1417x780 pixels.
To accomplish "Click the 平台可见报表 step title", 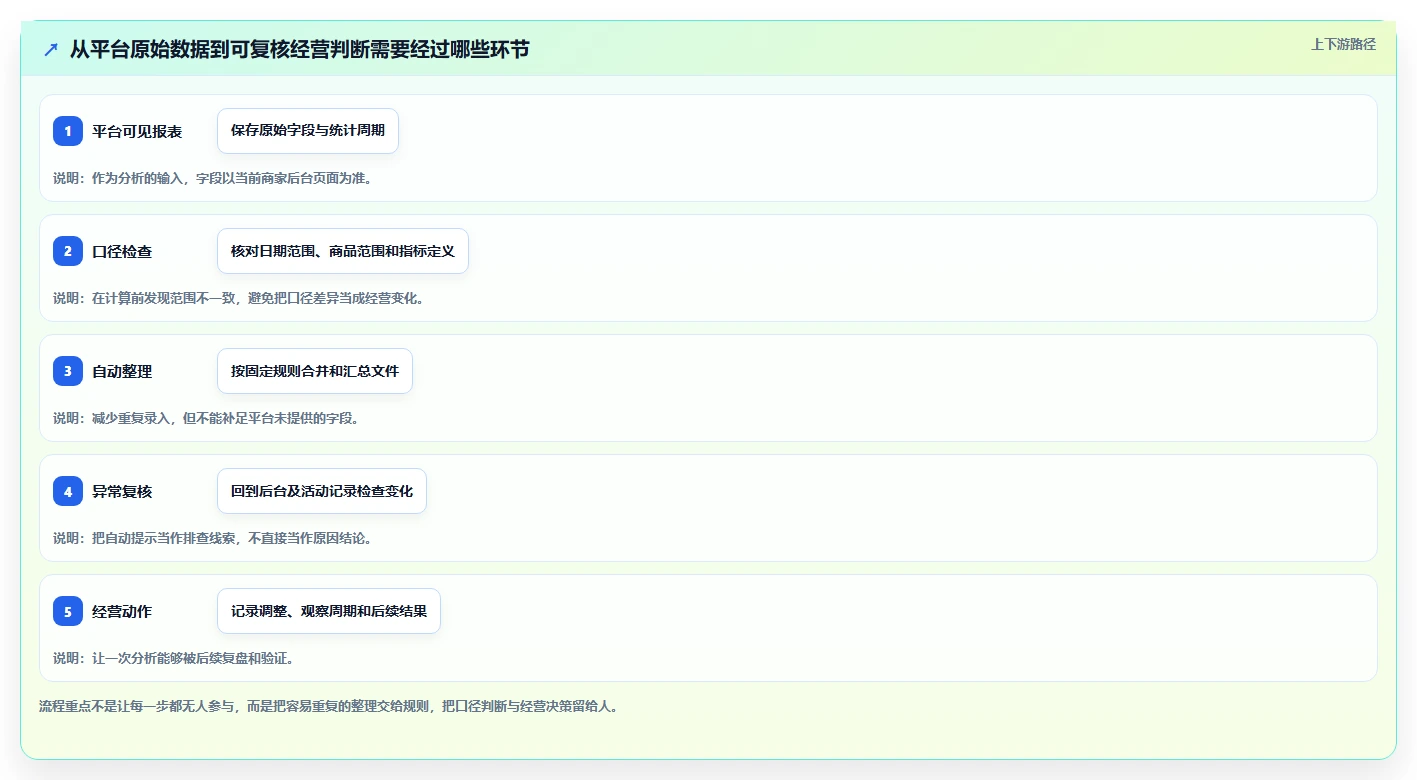I will click(137, 131).
